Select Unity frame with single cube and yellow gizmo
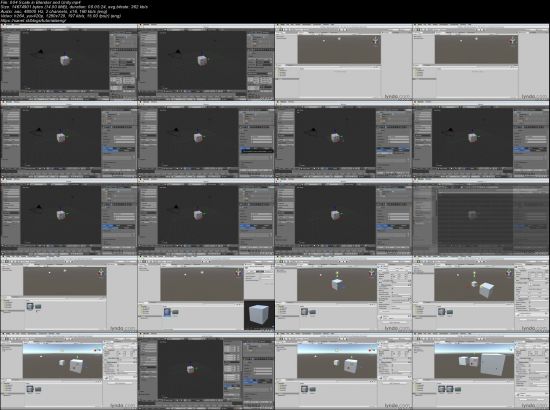Image resolution: width=550 pixels, height=410 pixels. pos(343,294)
